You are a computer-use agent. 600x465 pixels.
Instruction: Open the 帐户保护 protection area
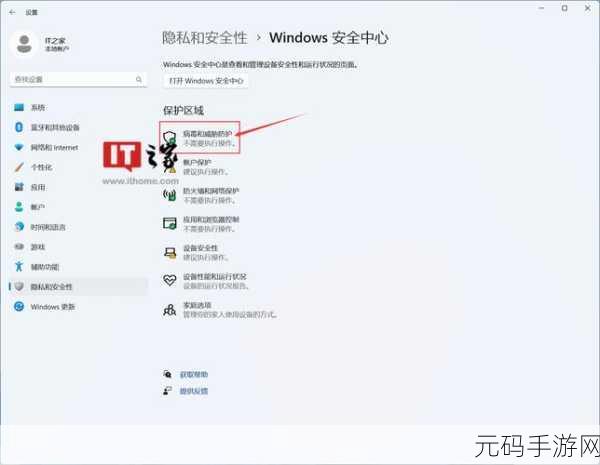(x=206, y=167)
